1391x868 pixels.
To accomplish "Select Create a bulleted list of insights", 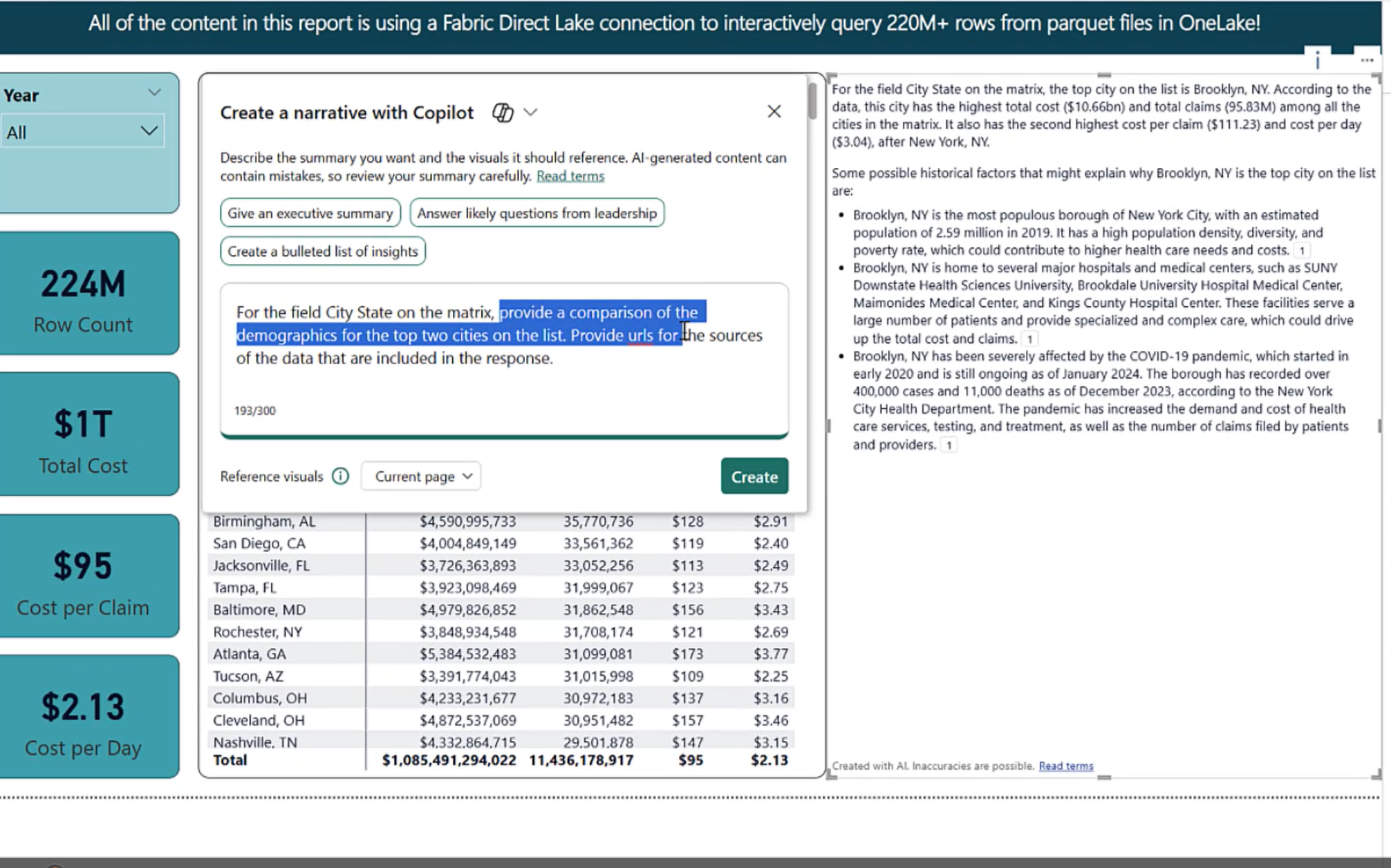I will (322, 251).
